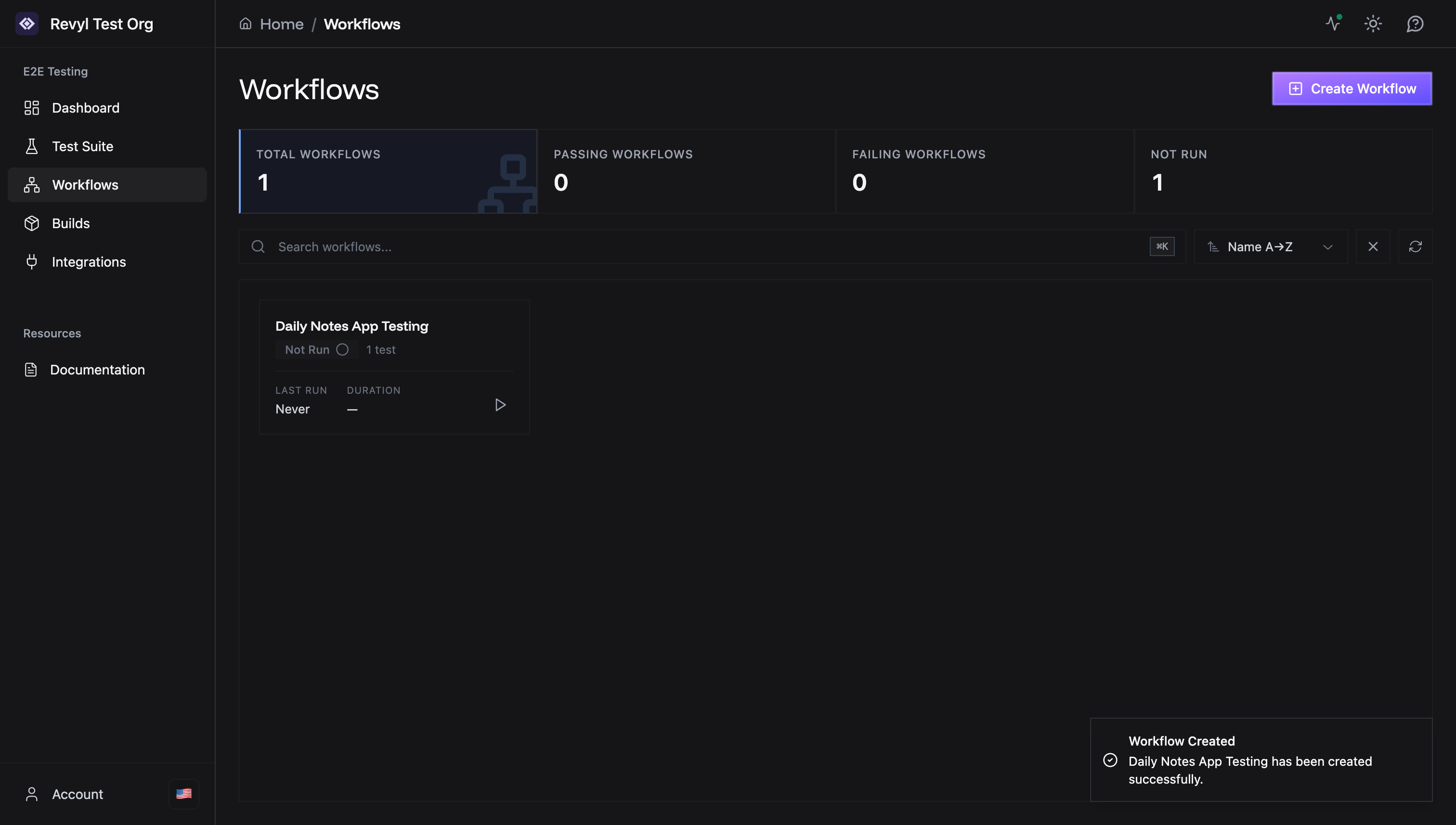Select Test Suite in the sidebar
Screen dimensions: 1456x825
(83, 146)
